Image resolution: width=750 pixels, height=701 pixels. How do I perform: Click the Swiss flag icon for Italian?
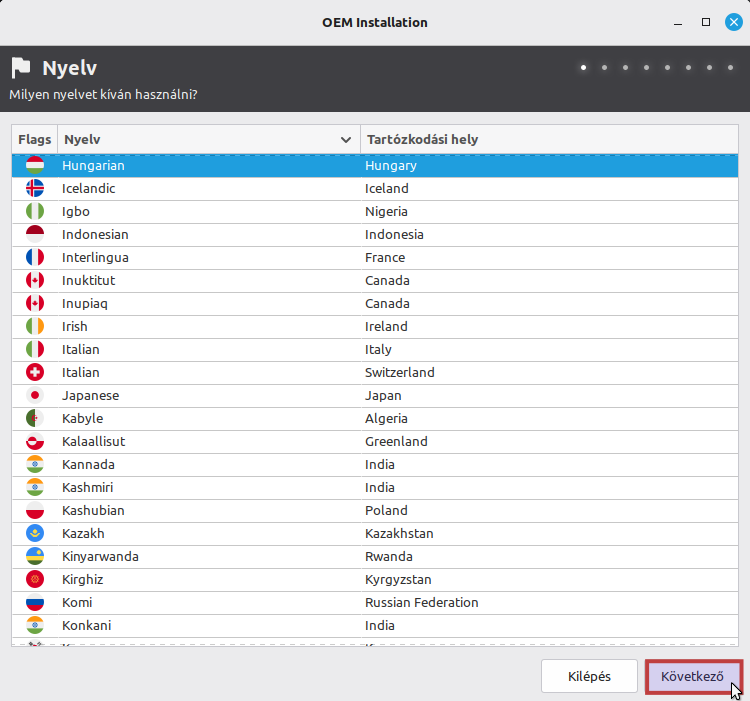click(x=34, y=372)
